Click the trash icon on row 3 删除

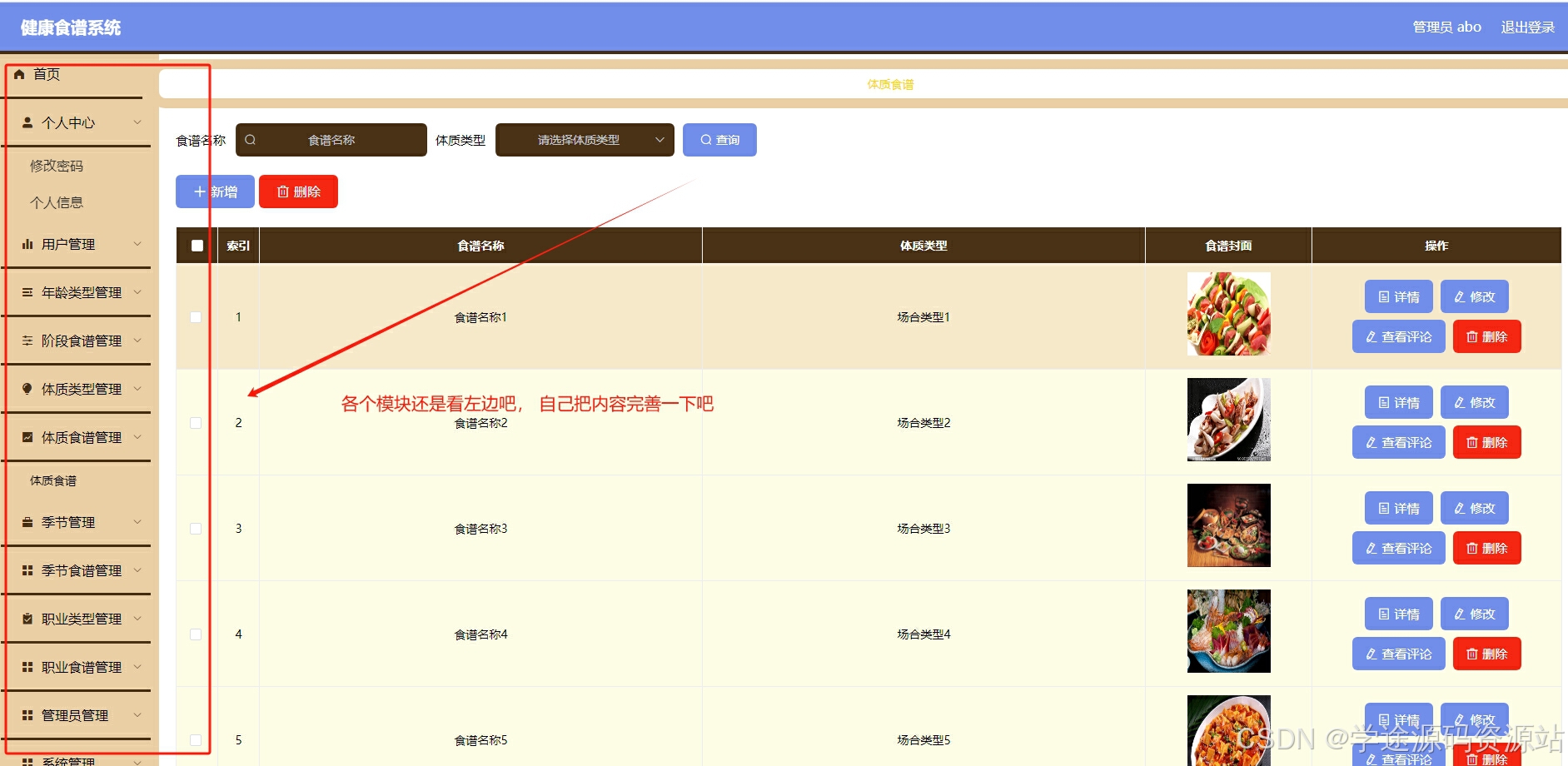[1472, 548]
